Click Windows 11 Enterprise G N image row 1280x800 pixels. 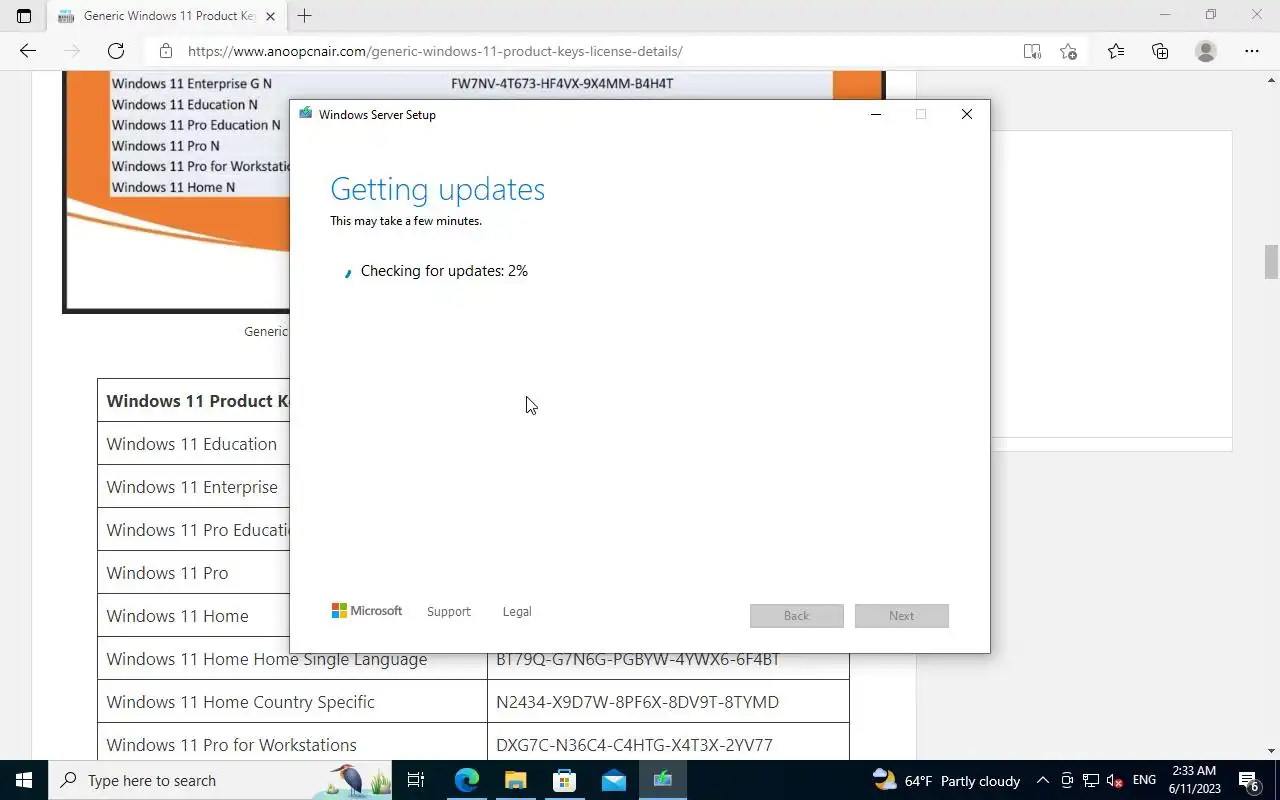coord(191,84)
